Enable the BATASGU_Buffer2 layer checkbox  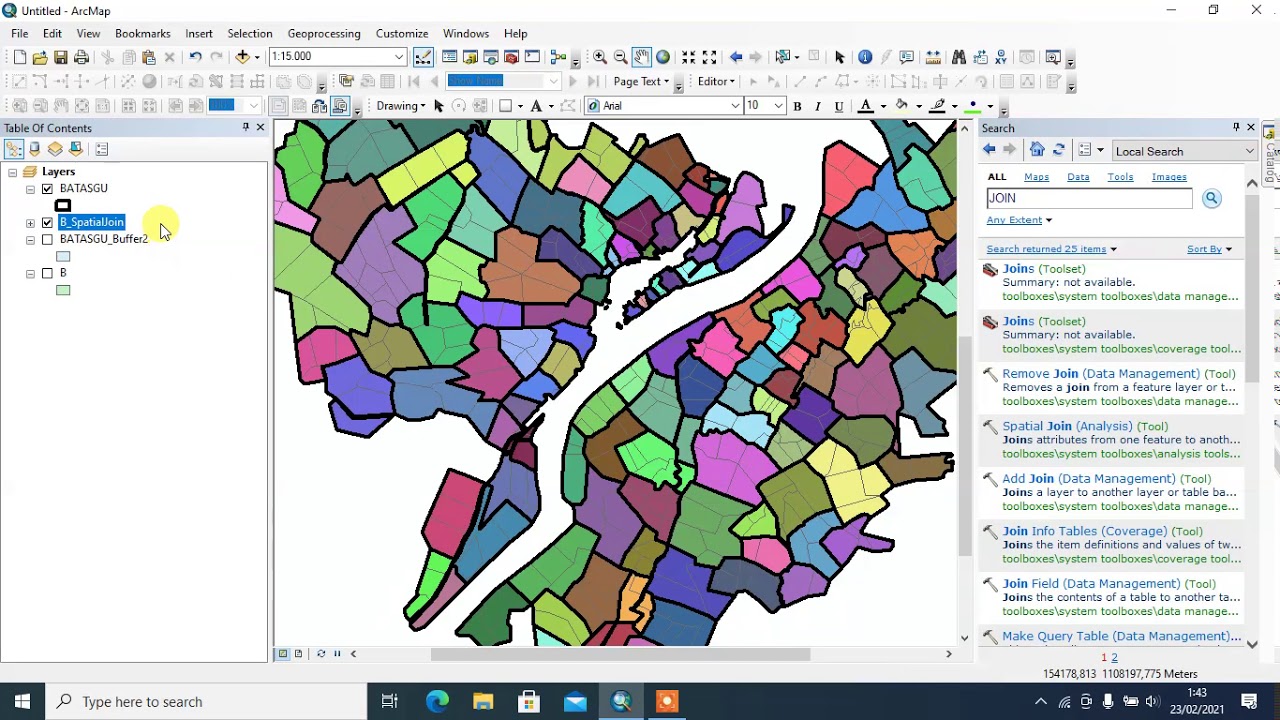click(x=47, y=240)
